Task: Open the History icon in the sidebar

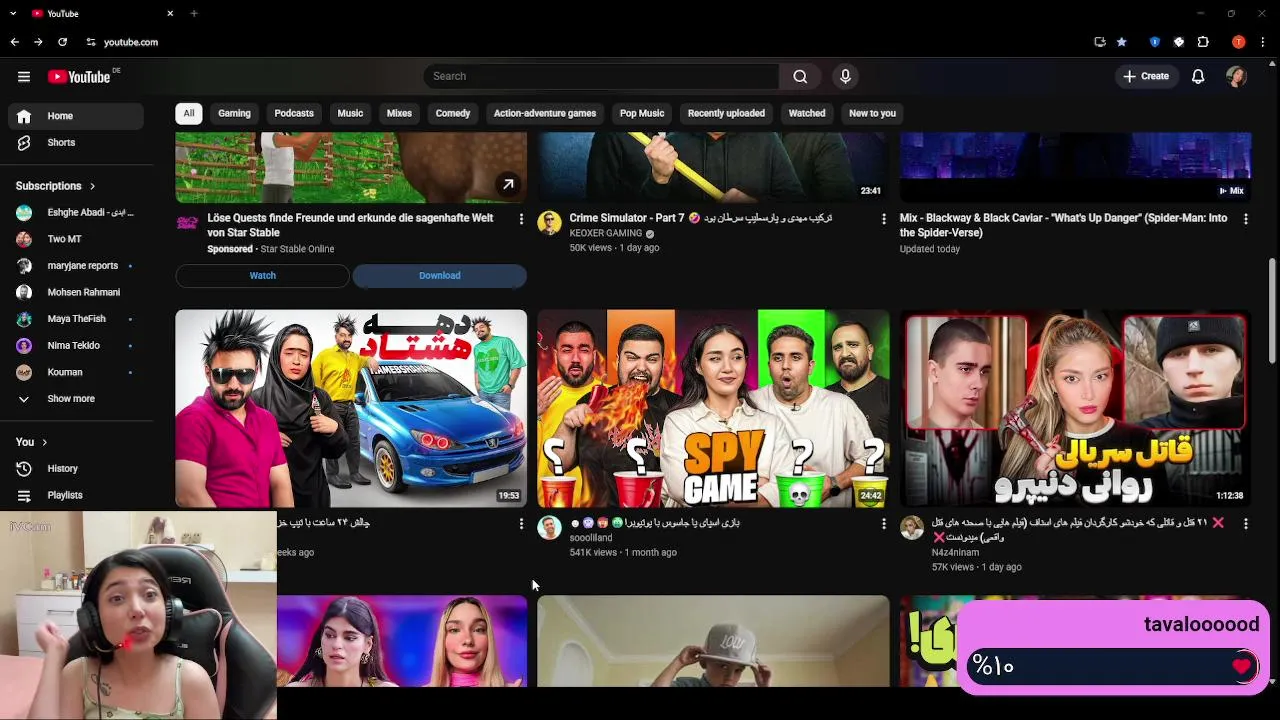Action: point(24,468)
